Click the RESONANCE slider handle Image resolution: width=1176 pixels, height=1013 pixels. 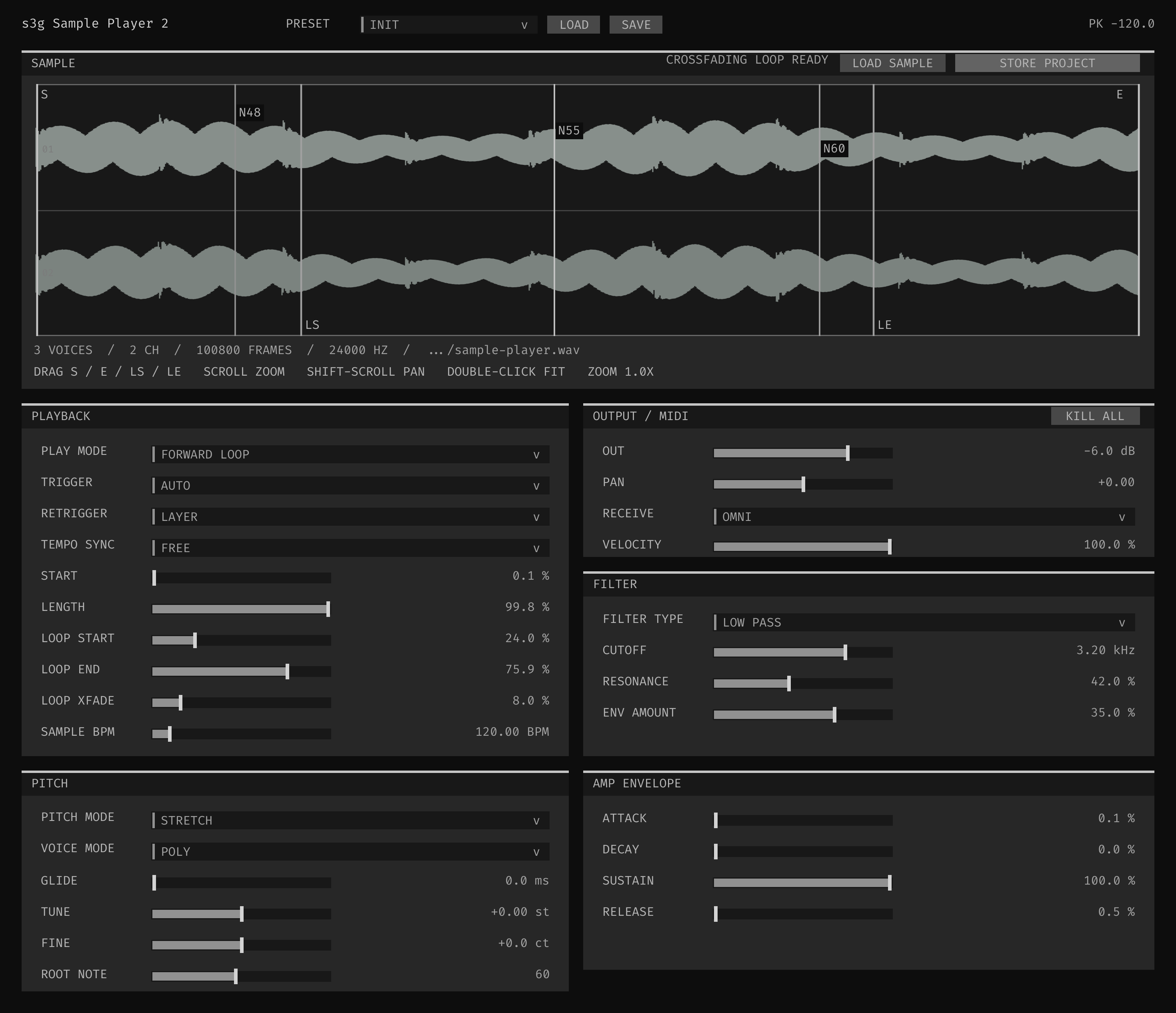789,684
